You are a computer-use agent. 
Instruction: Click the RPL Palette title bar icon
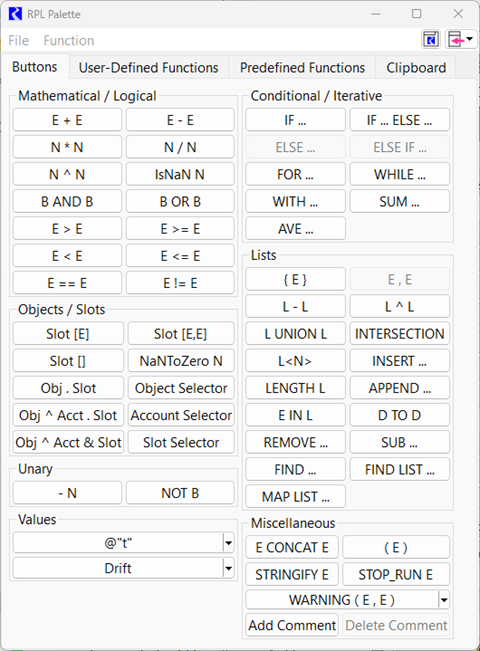point(15,14)
